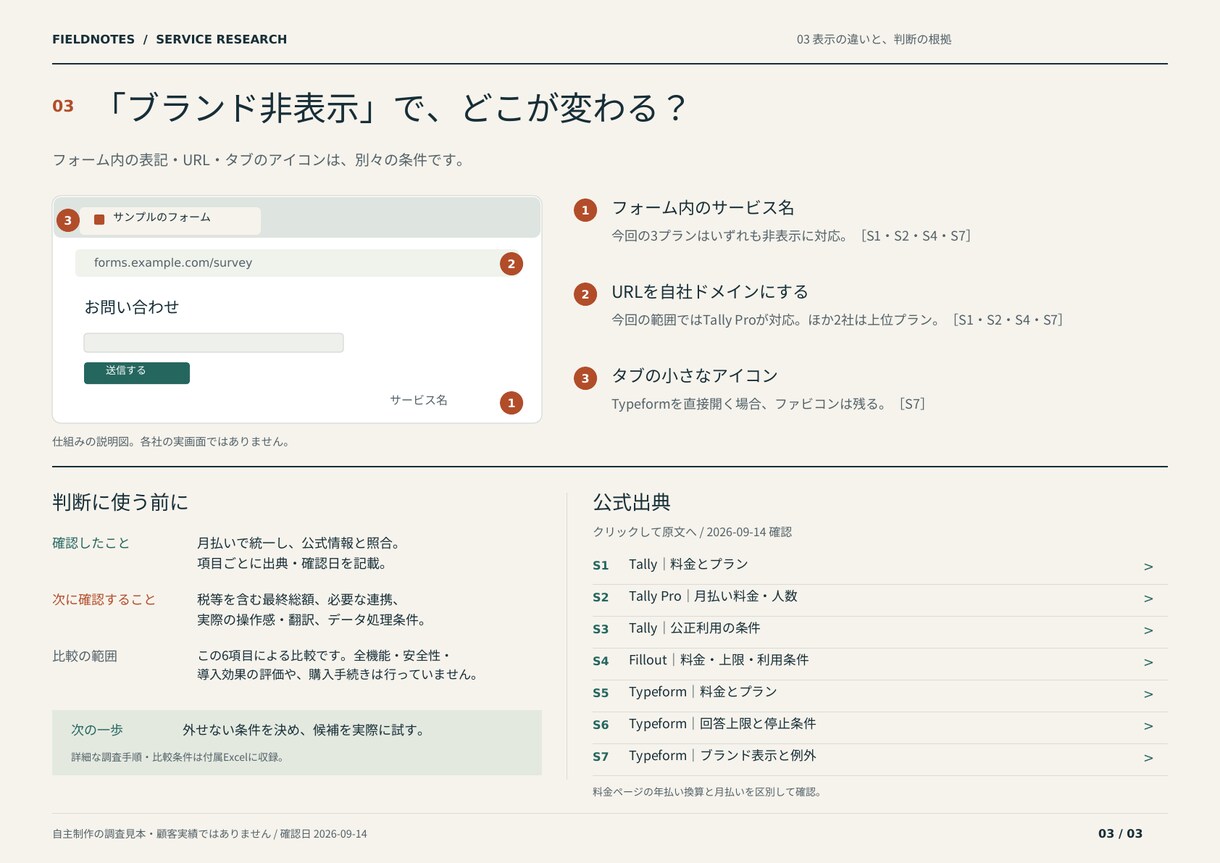The height and width of the screenshot is (863, 1220).
Task: Click the main title 「ブランド非表示」で、どこが変わる？
Action: [396, 107]
